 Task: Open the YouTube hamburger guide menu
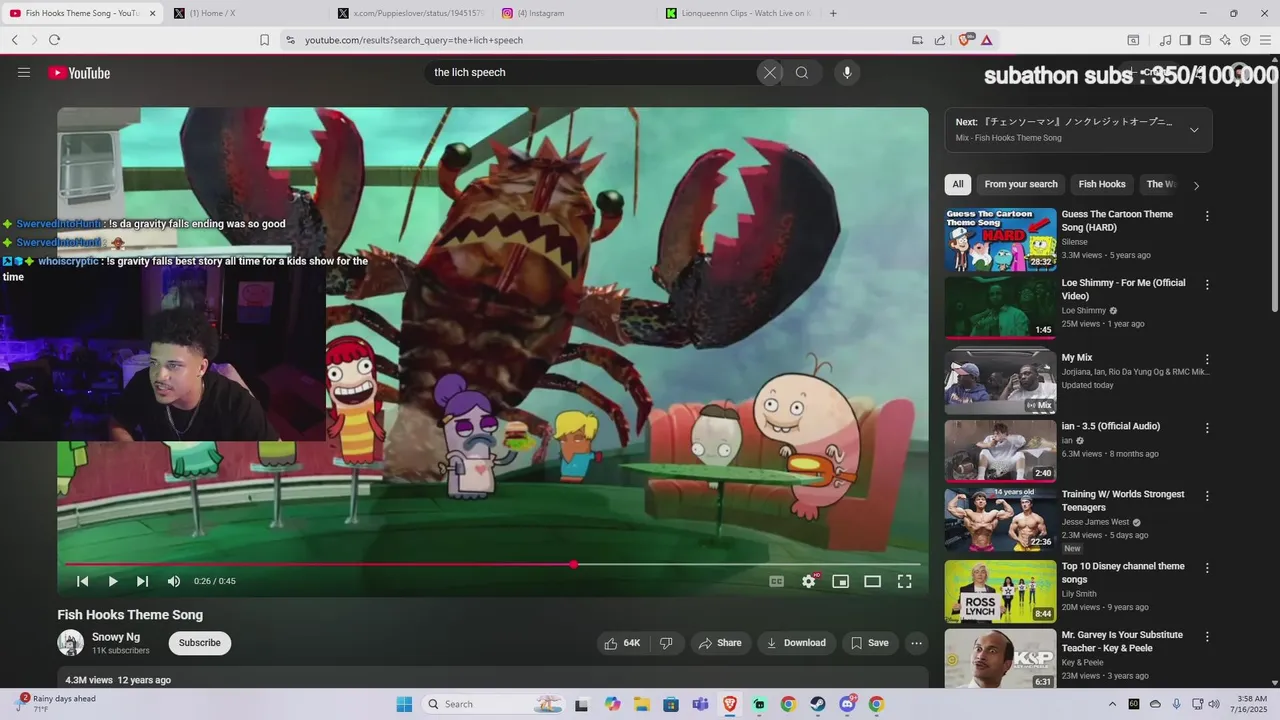click(24, 73)
